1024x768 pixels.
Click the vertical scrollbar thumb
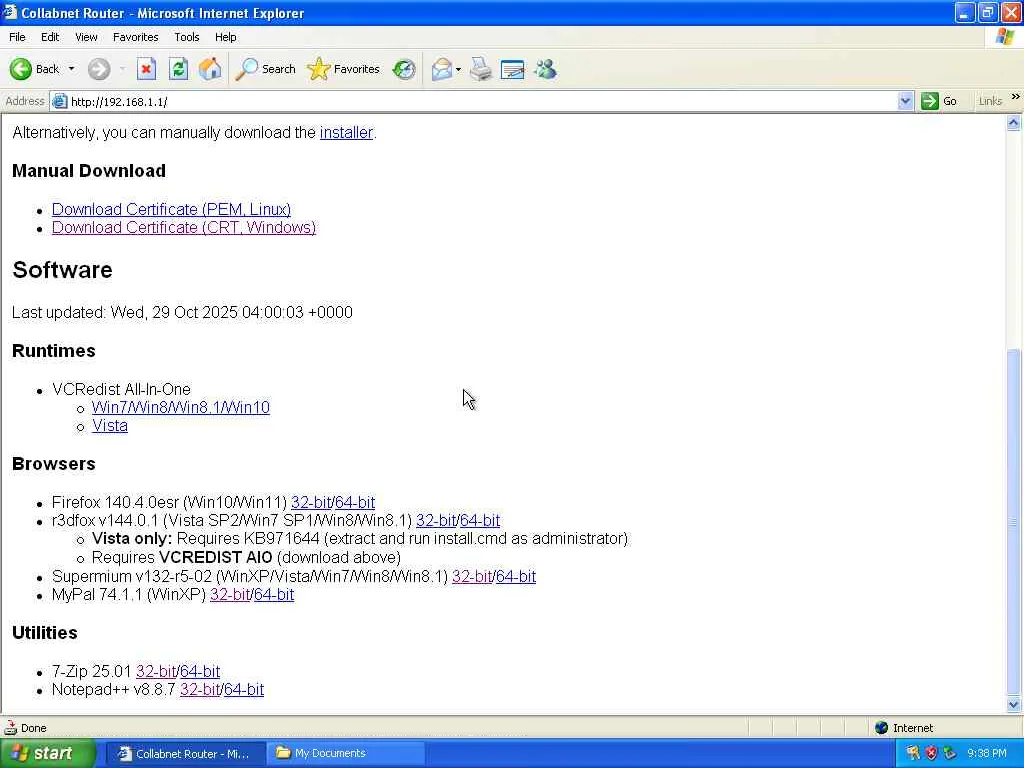[x=1014, y=522]
